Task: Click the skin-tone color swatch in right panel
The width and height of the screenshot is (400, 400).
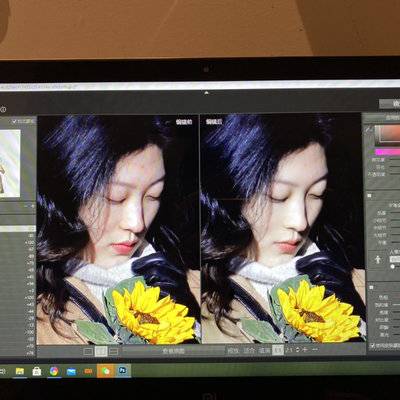Action: (x=387, y=135)
